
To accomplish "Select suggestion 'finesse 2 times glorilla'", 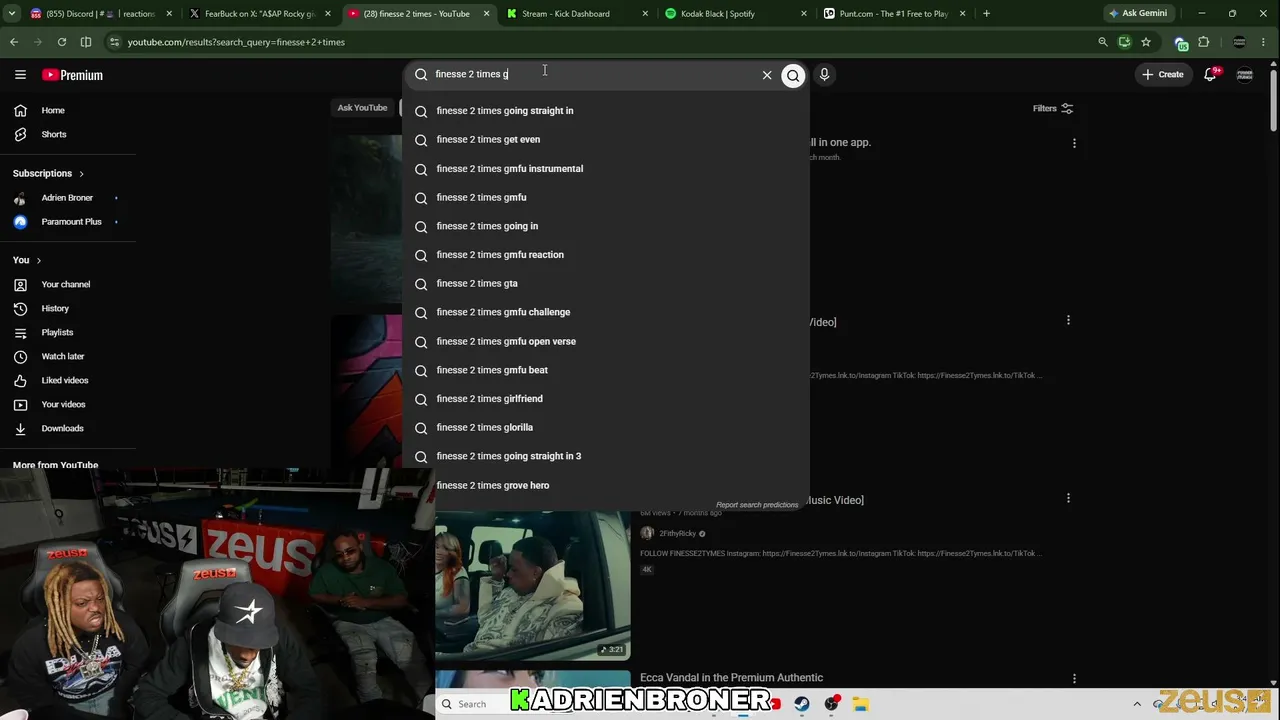I will coord(606,428).
